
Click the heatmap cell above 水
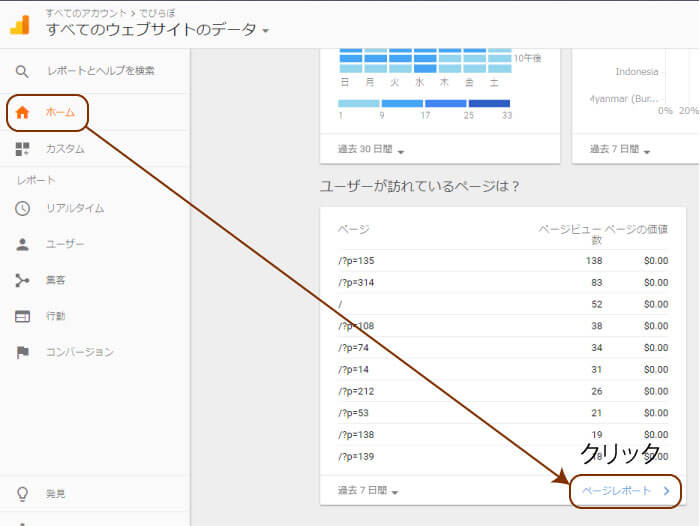click(x=425, y=68)
